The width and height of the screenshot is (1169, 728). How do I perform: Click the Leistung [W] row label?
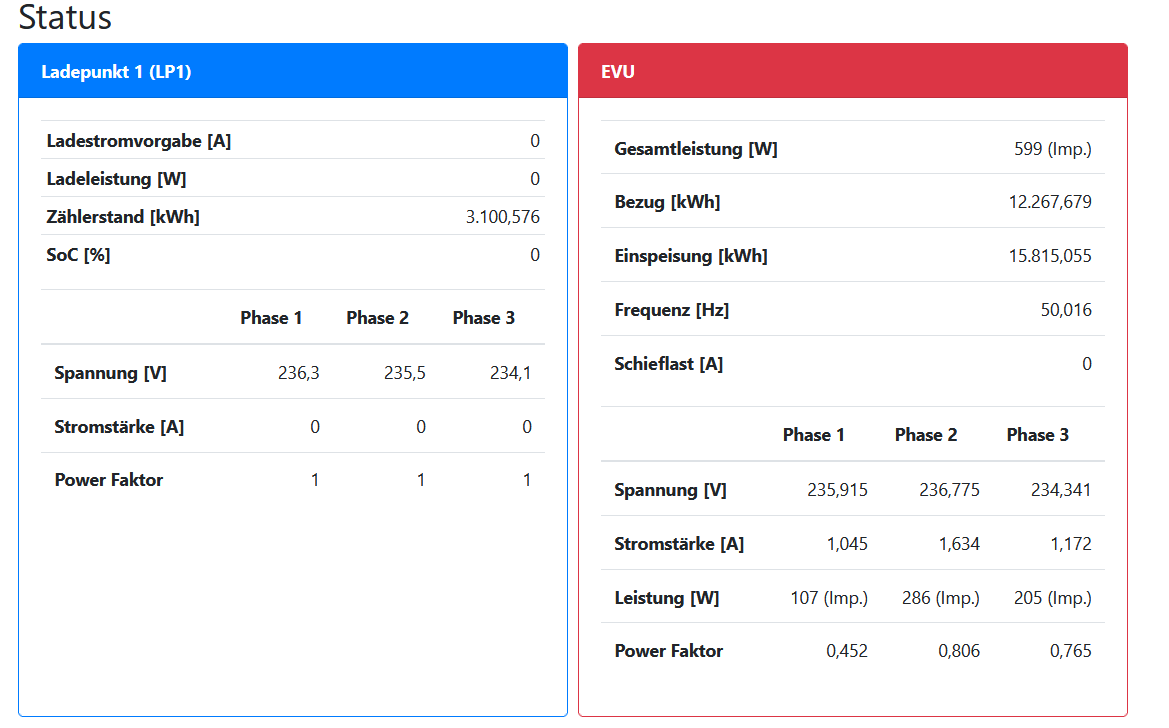click(666, 598)
